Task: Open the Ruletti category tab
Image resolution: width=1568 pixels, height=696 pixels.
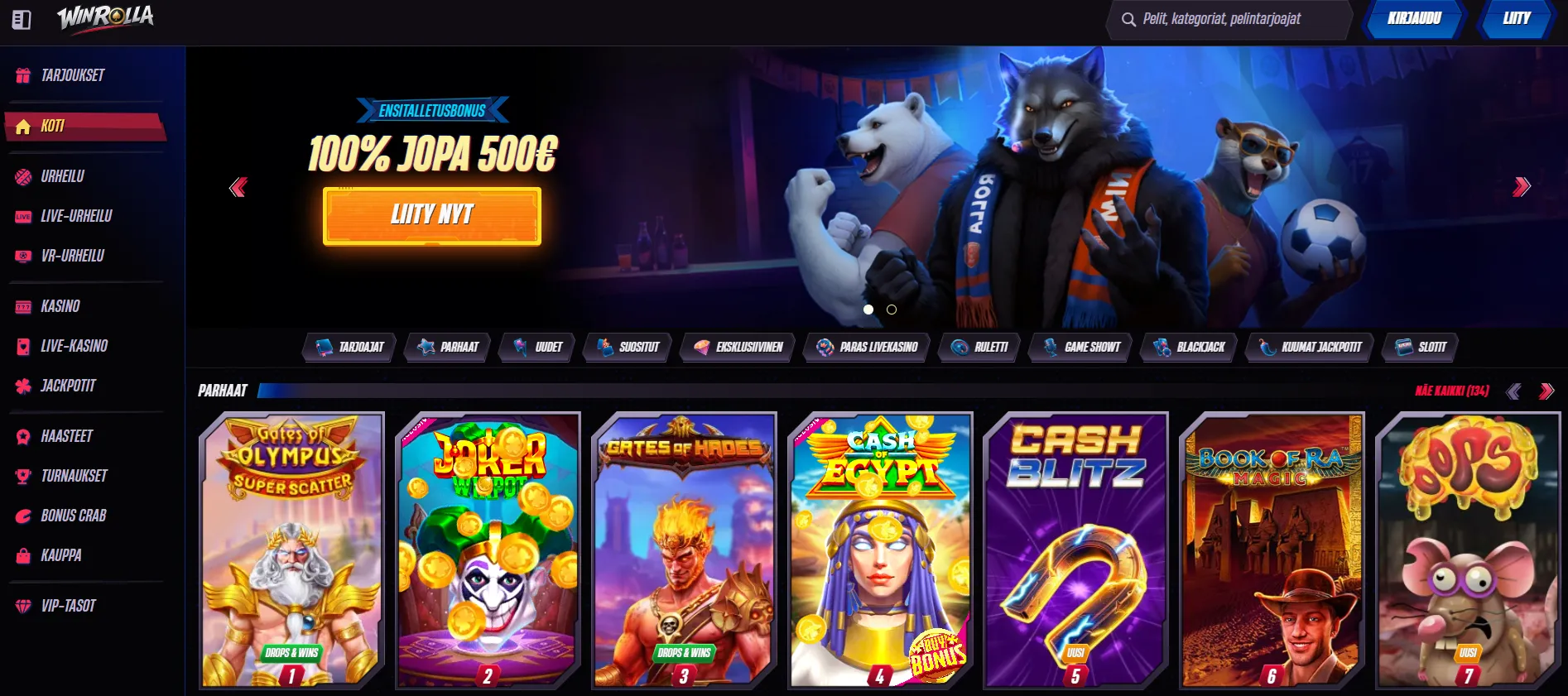Action: click(x=979, y=348)
